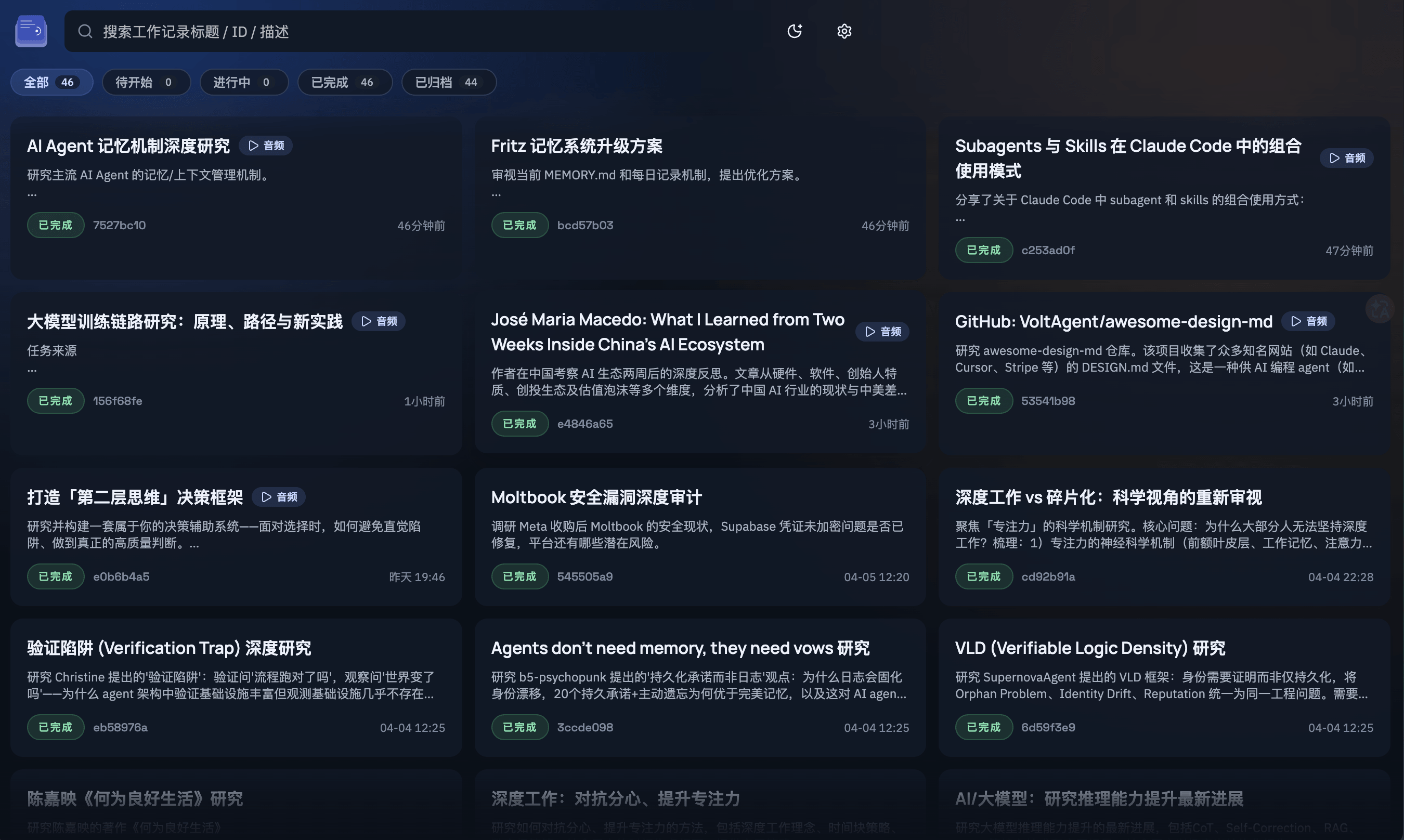The height and width of the screenshot is (840, 1404).
Task: Play audio for AI Agent 记忆机制深度研究
Action: (266, 146)
